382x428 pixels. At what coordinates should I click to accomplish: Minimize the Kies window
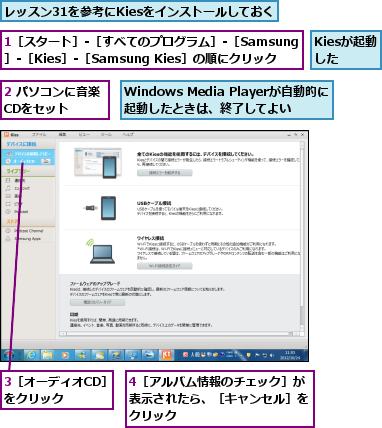point(289,135)
